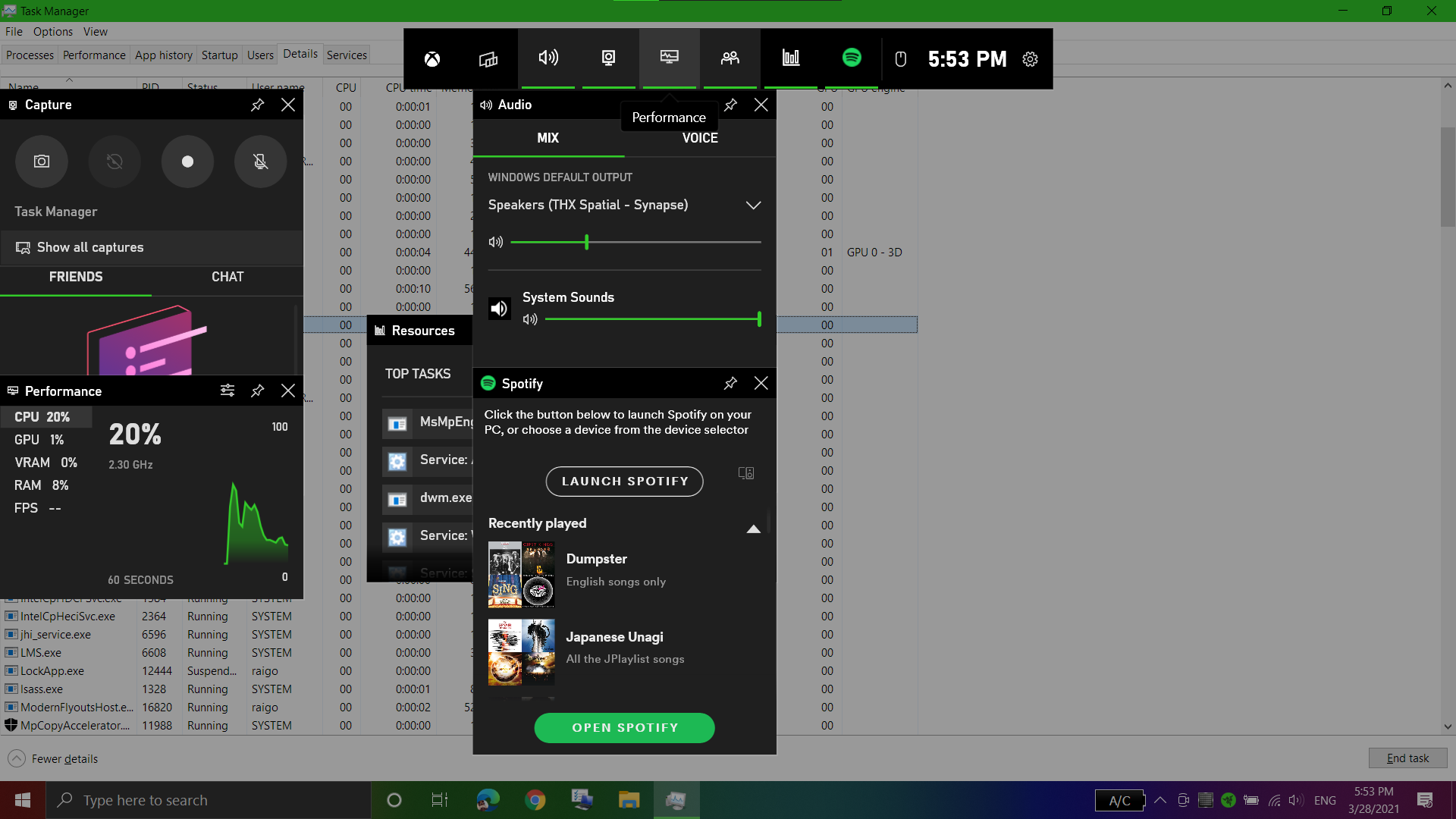Expand the Speakers output device dropdown
Viewport: 1456px width, 819px height.
pos(753,206)
